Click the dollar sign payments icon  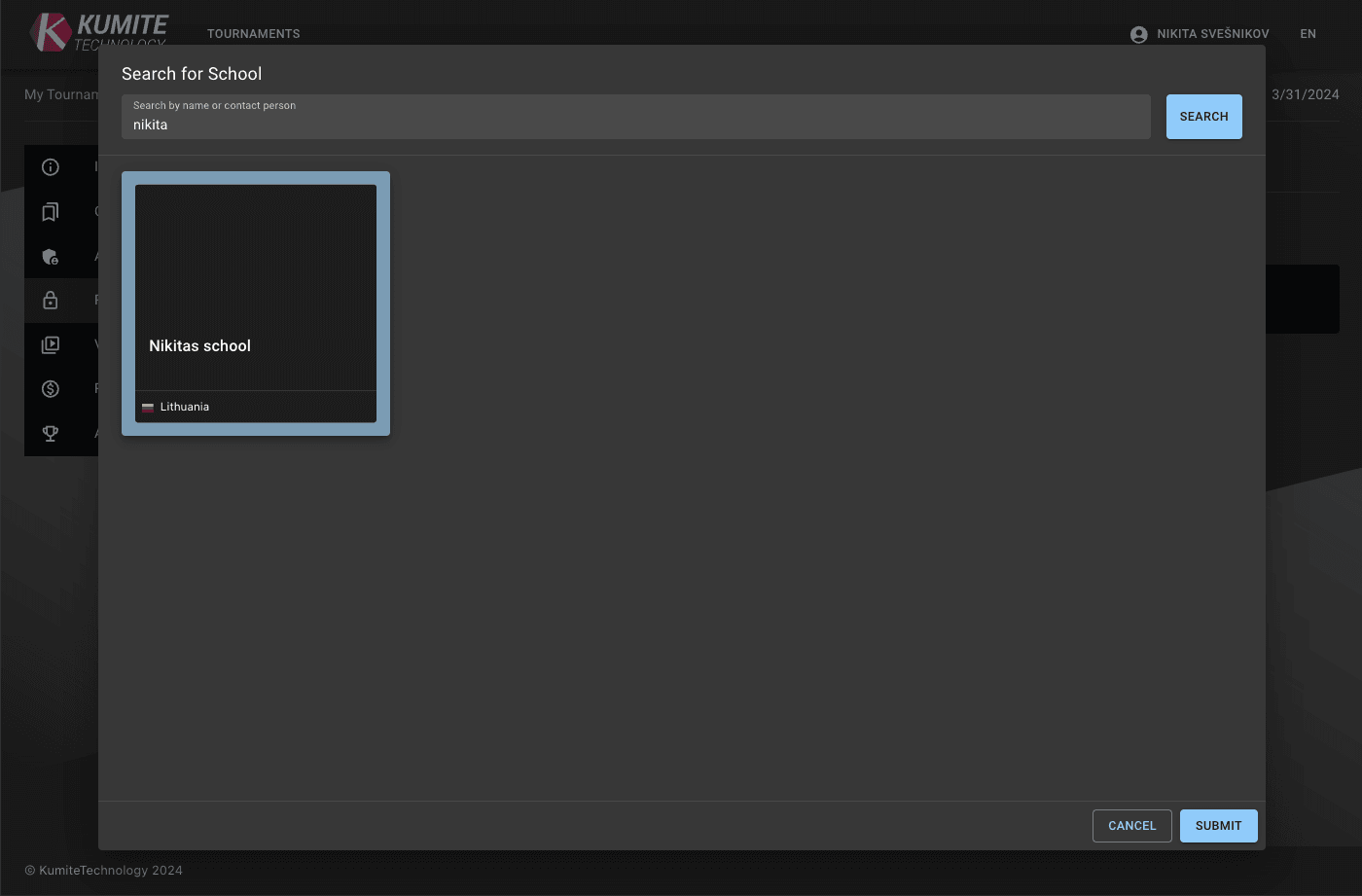click(x=51, y=389)
